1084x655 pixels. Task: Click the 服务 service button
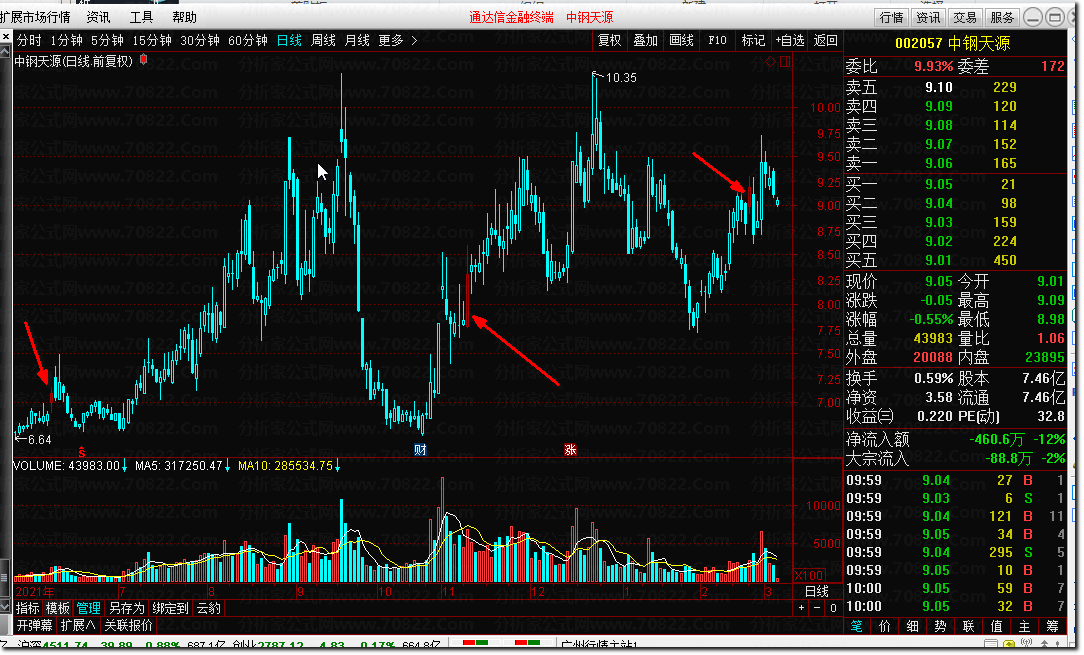(1002, 17)
